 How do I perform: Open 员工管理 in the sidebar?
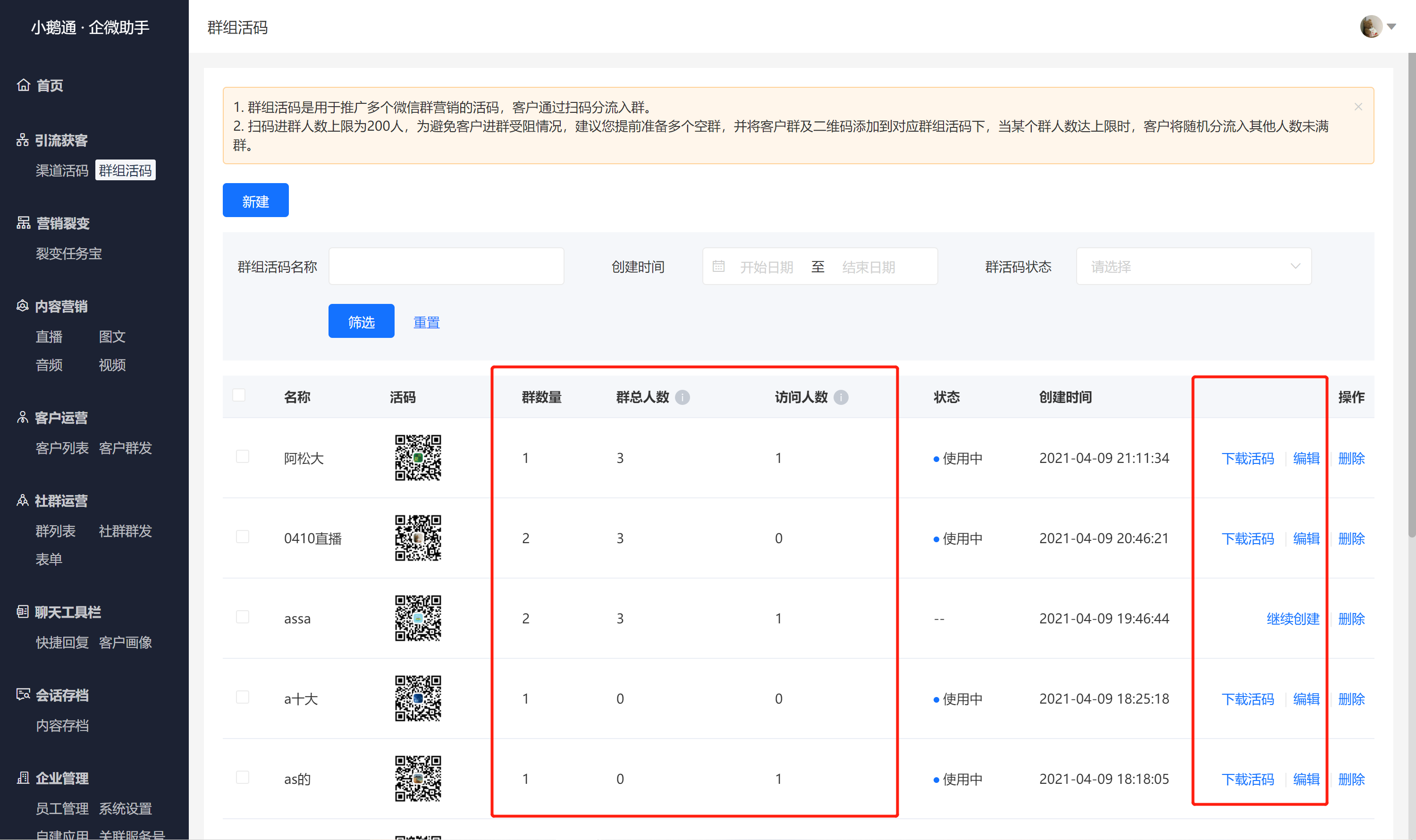point(62,809)
